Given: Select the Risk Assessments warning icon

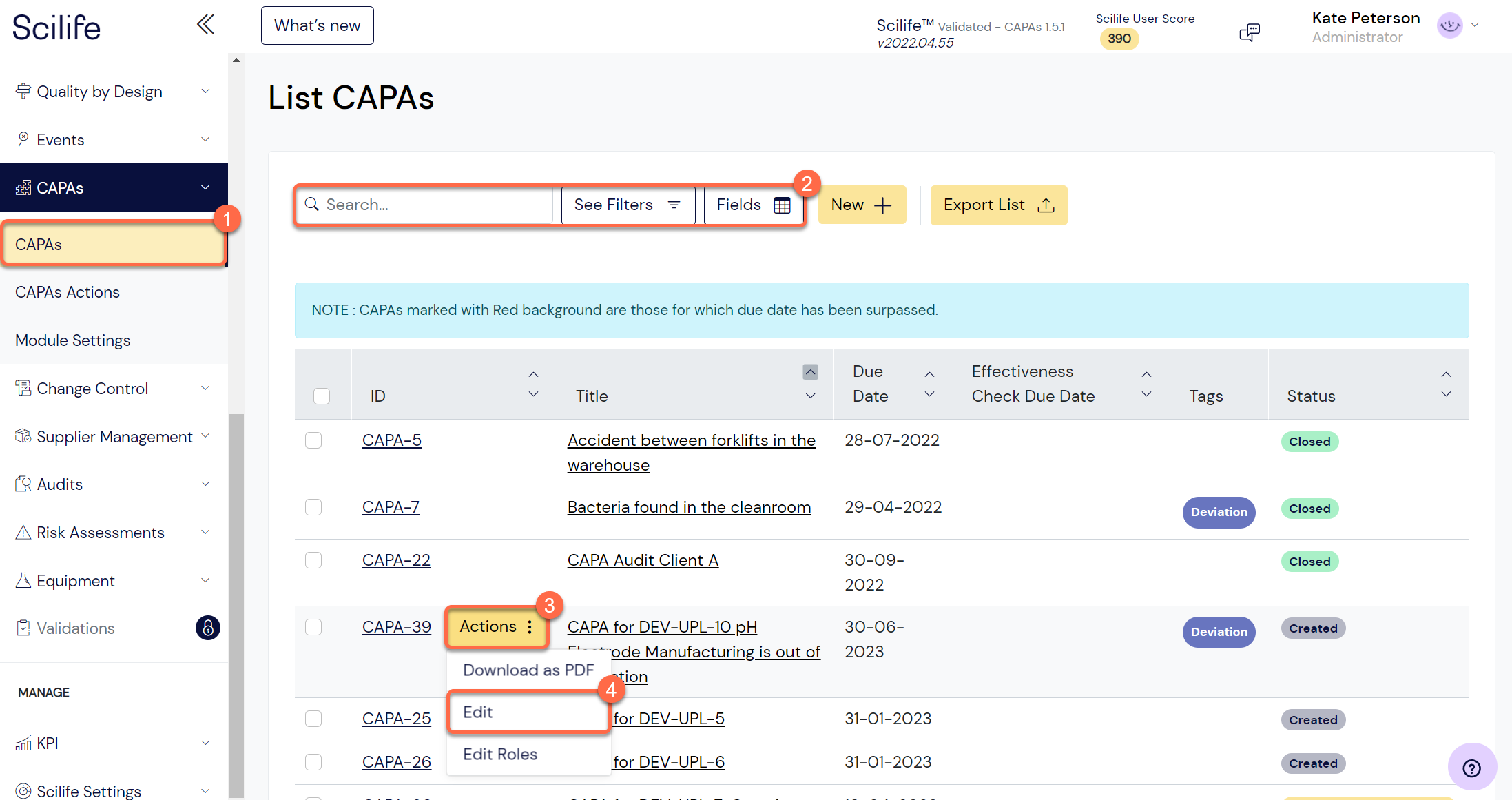Looking at the screenshot, I should (x=23, y=532).
